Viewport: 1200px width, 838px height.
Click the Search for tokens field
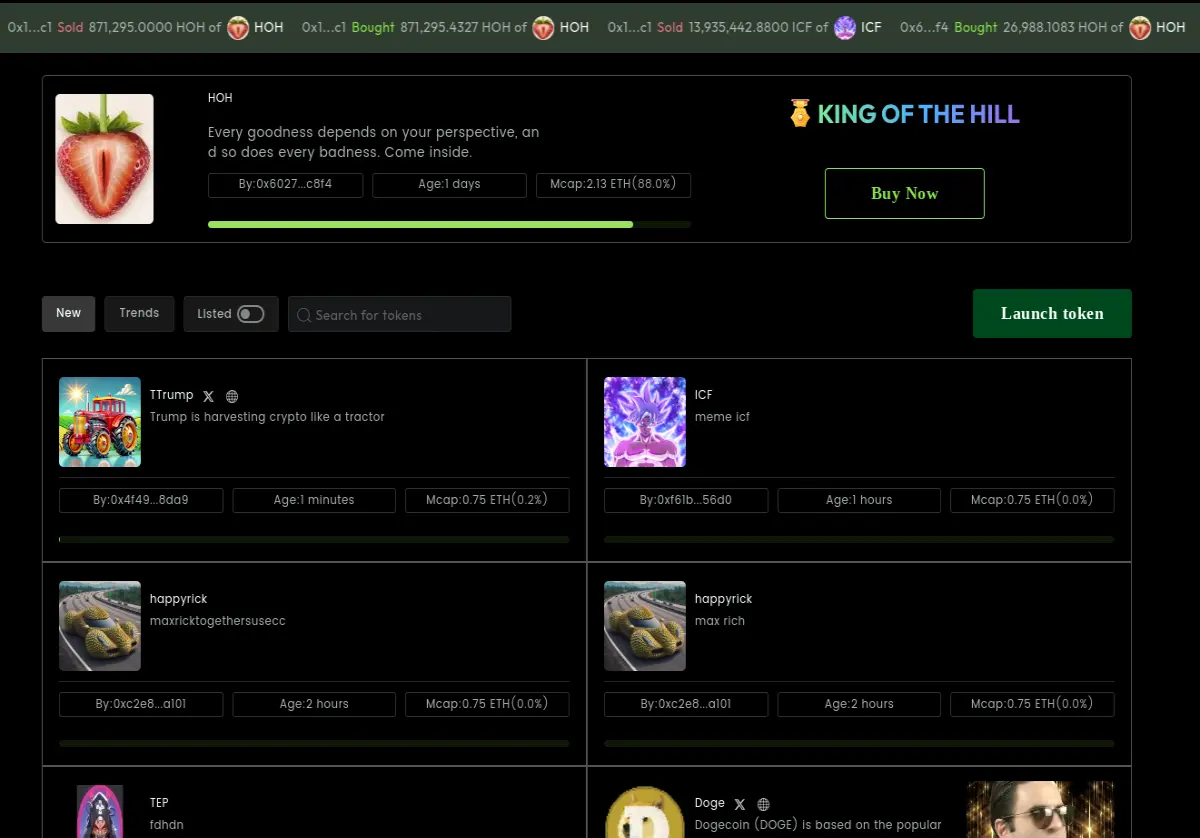click(x=399, y=314)
